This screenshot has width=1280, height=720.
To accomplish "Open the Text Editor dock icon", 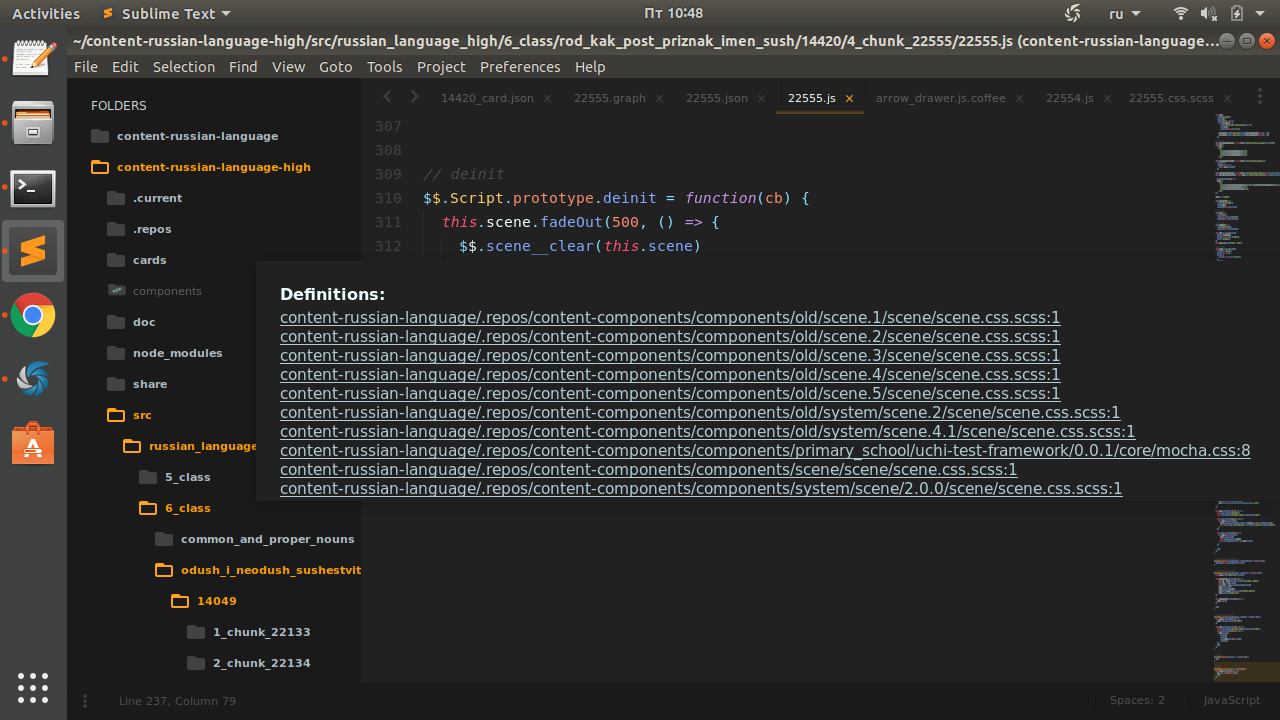I will (33, 57).
